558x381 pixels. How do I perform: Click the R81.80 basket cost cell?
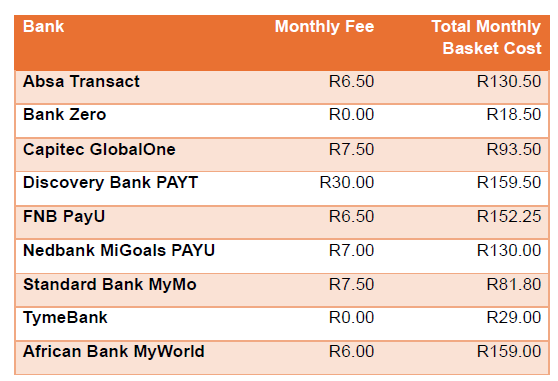click(x=514, y=285)
